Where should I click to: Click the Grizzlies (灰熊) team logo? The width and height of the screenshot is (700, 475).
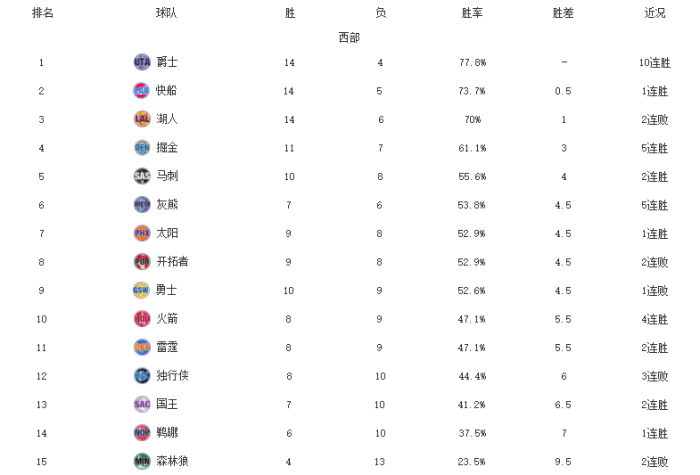coord(142,205)
